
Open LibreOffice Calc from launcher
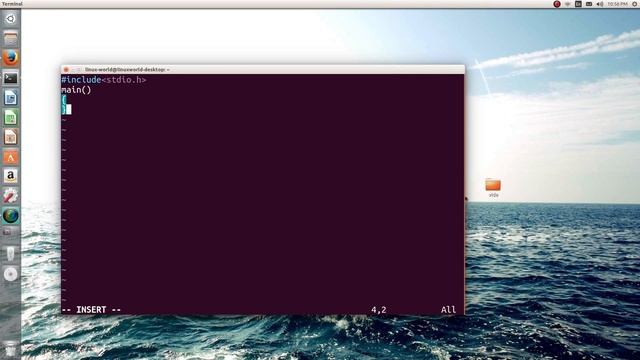pos(11,118)
